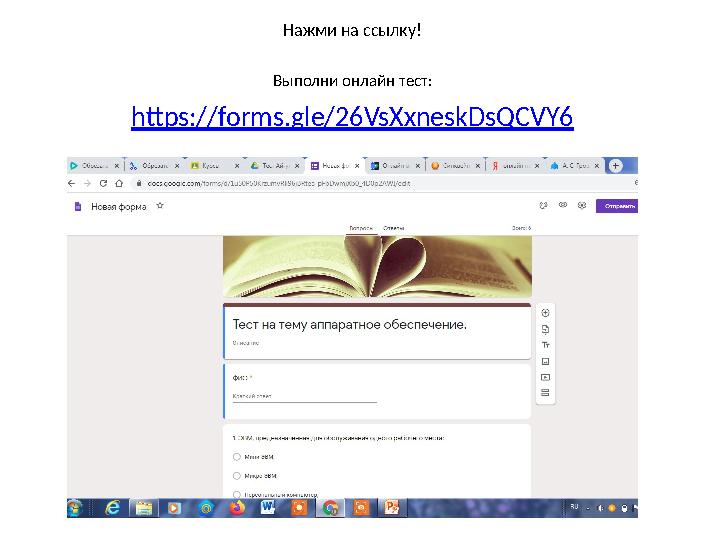Screen dimensions: 720x540
Task: Reload the page in the browser
Action: (103, 183)
